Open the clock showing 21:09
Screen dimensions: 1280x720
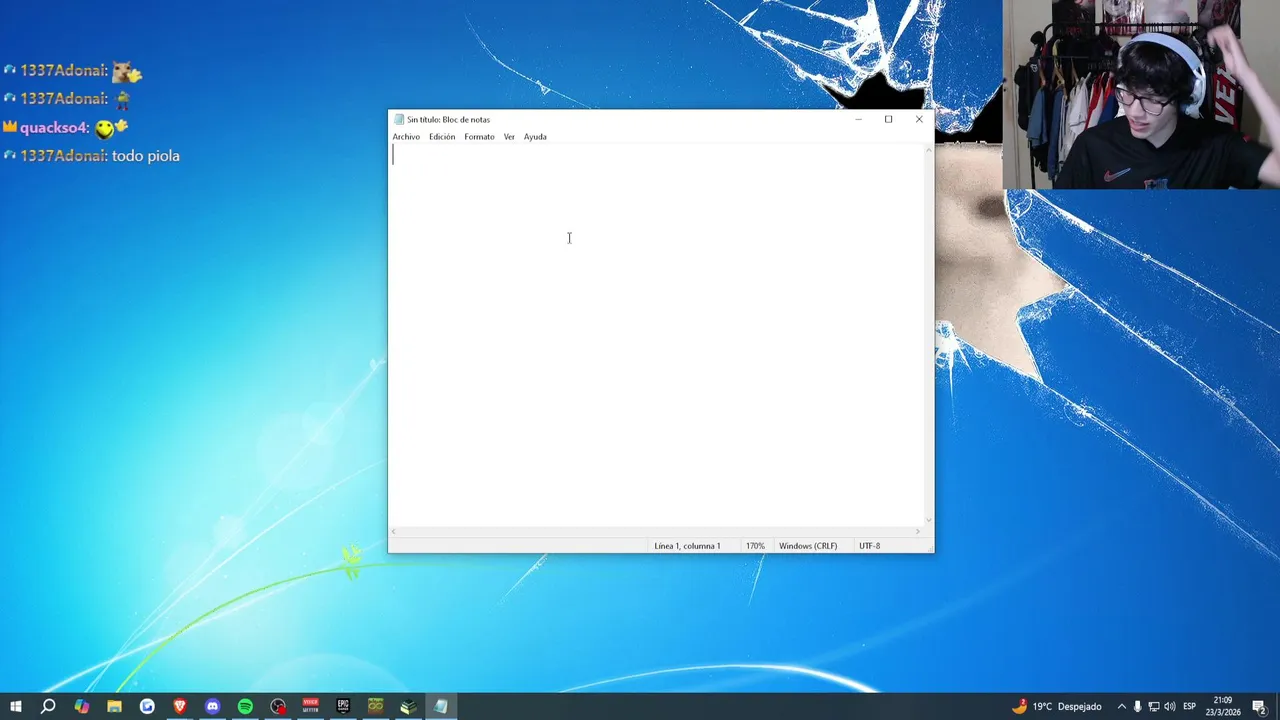click(1222, 707)
